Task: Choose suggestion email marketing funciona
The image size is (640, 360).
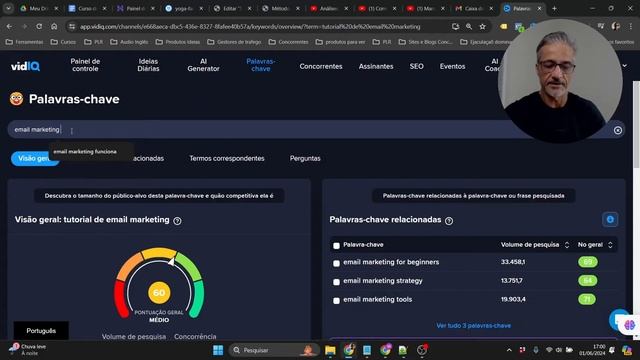Action: 85,151
